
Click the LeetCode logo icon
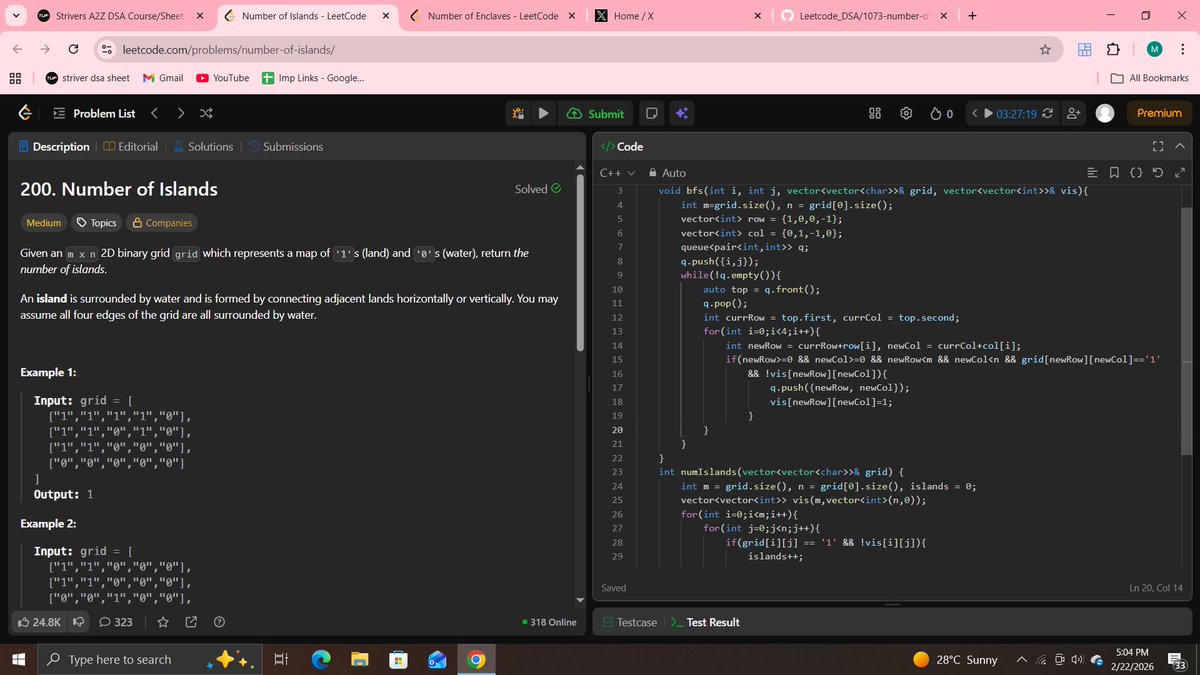tap(23, 114)
